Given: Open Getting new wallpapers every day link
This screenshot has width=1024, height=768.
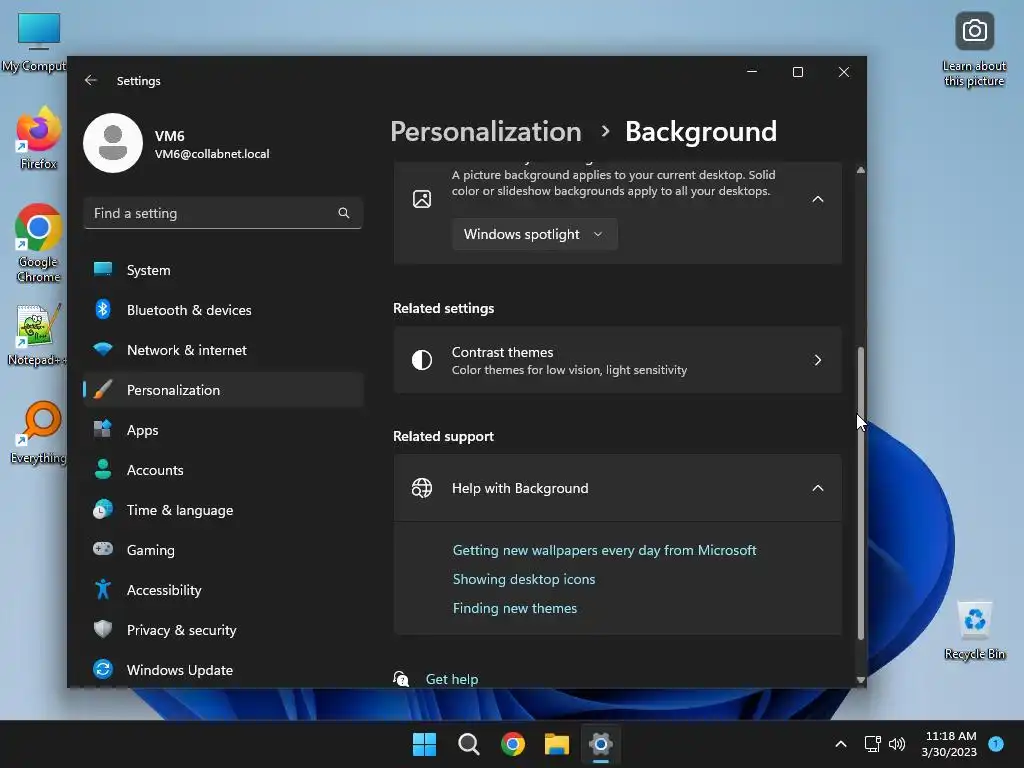Looking at the screenshot, I should click(x=604, y=550).
